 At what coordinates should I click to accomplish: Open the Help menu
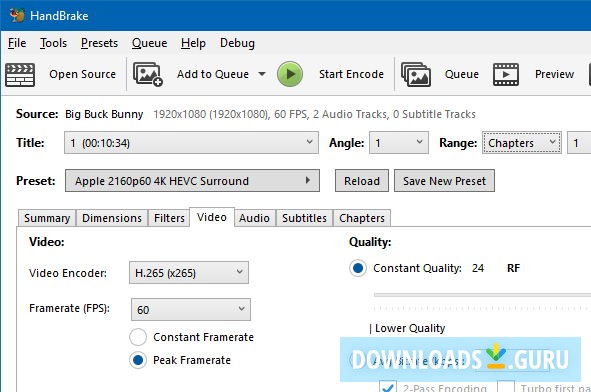click(x=193, y=43)
